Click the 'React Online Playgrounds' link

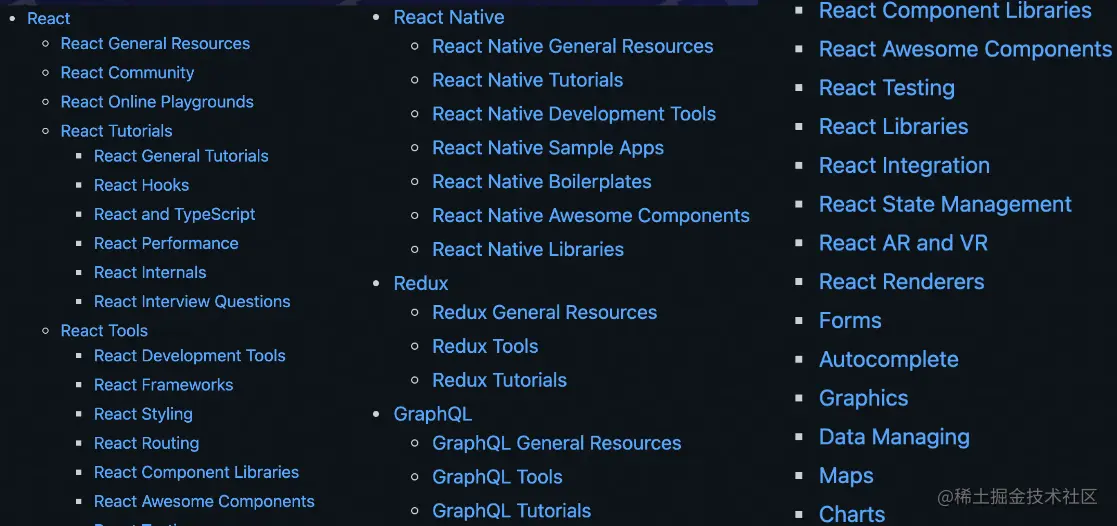(157, 102)
